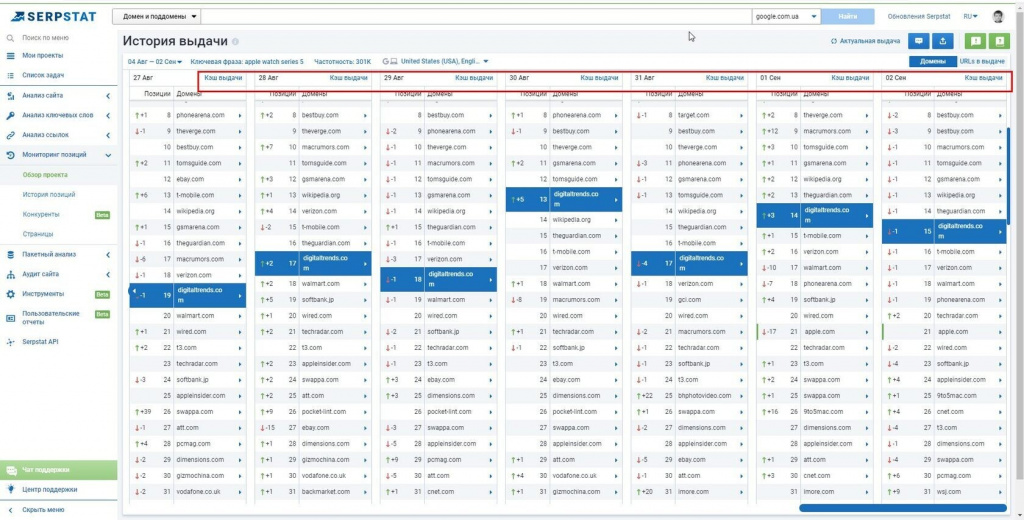Switch view to URLs в выдаче
This screenshot has width=1024, height=520.
click(981, 61)
